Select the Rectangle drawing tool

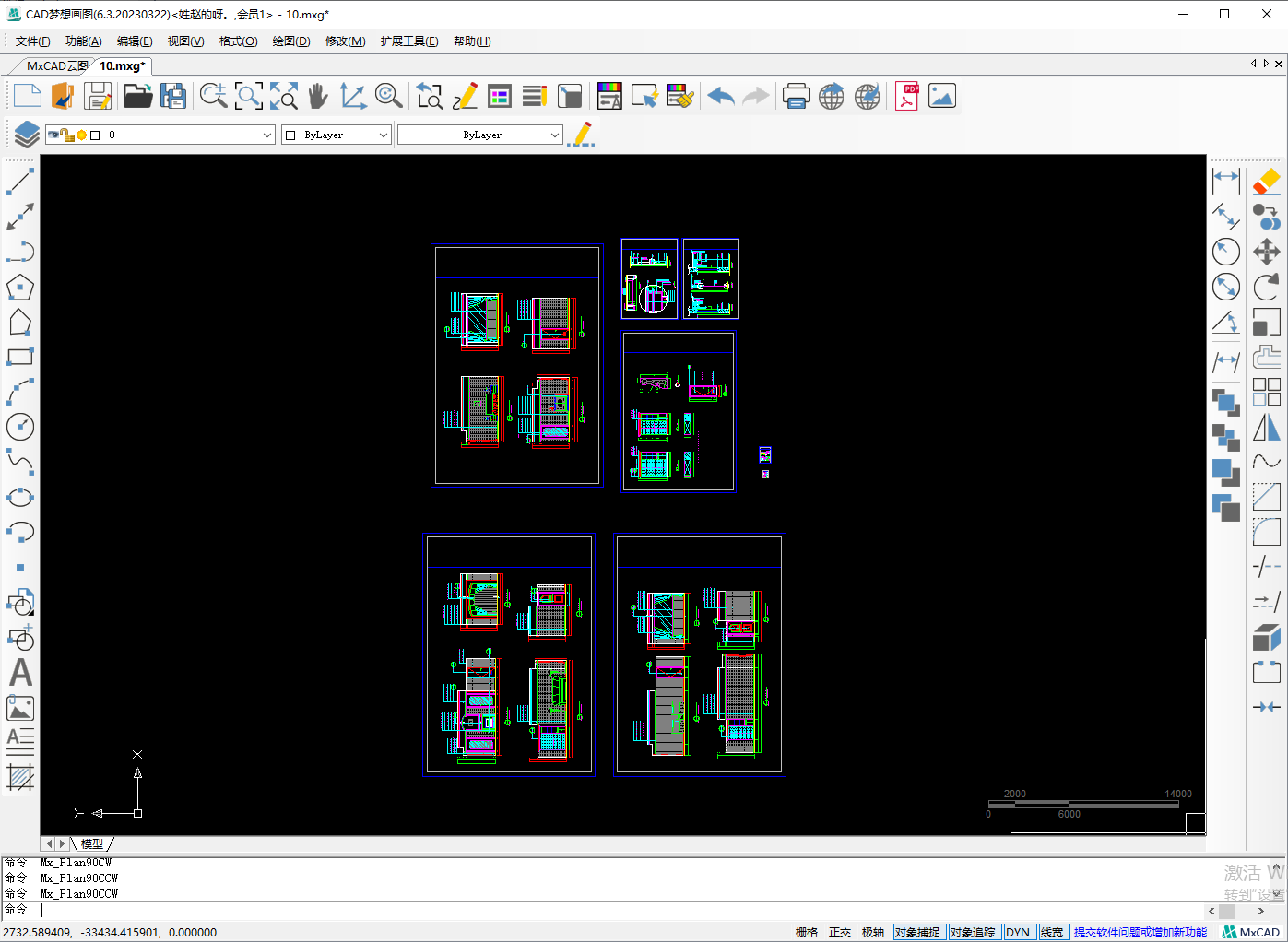coord(20,357)
